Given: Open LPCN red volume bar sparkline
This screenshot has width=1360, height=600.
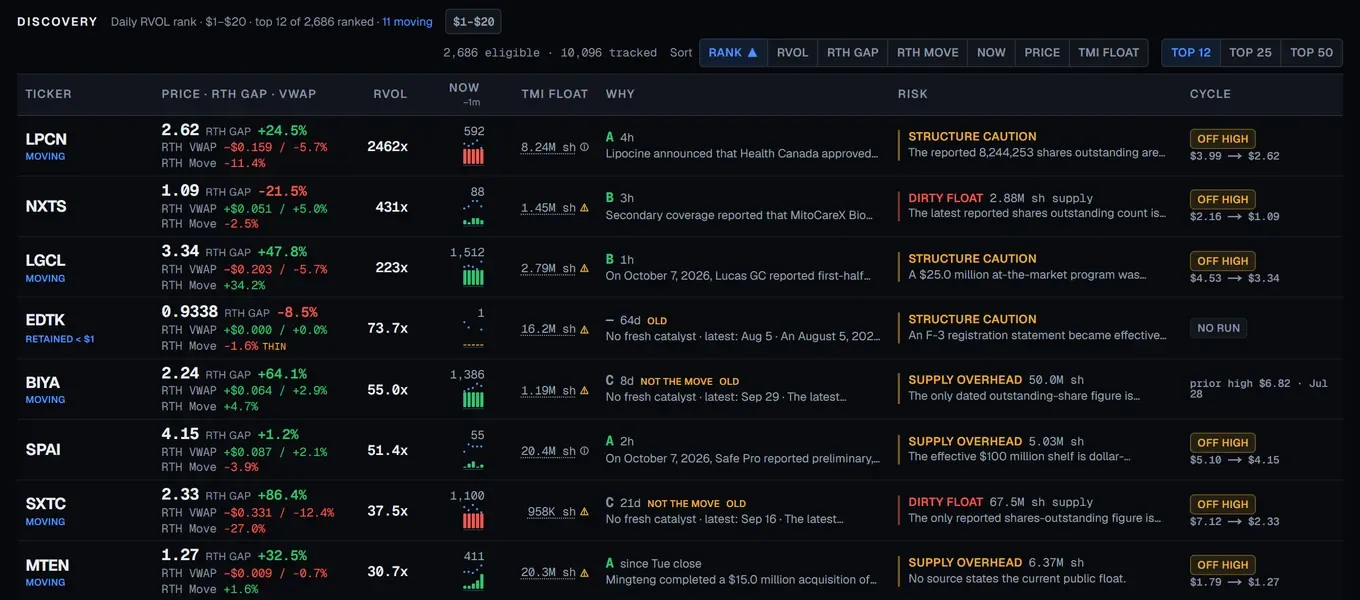Looking at the screenshot, I should 473,154.
